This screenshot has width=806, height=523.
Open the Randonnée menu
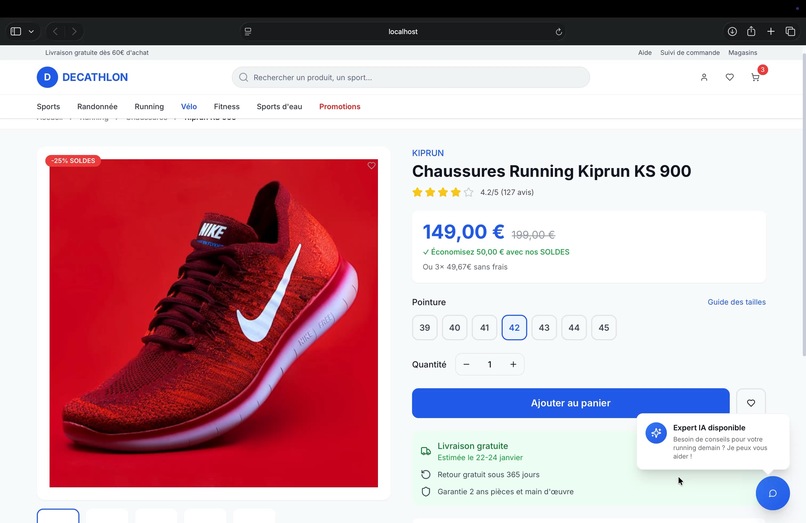[x=97, y=106]
